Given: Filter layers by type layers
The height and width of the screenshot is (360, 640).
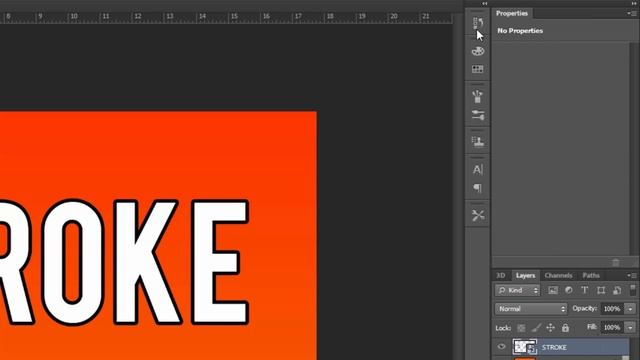Looking at the screenshot, I should [584, 290].
